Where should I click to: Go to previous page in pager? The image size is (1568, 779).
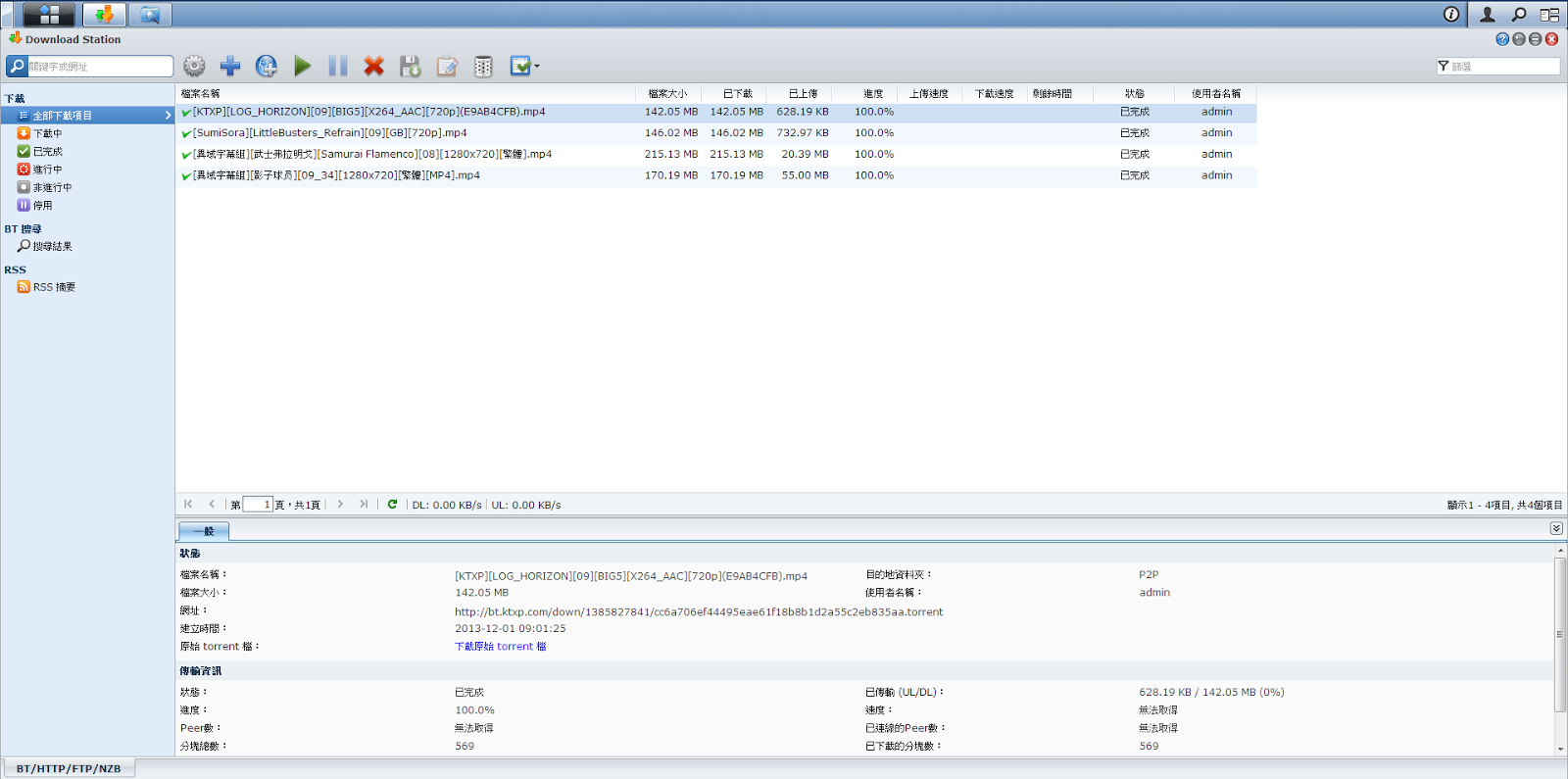coord(211,505)
